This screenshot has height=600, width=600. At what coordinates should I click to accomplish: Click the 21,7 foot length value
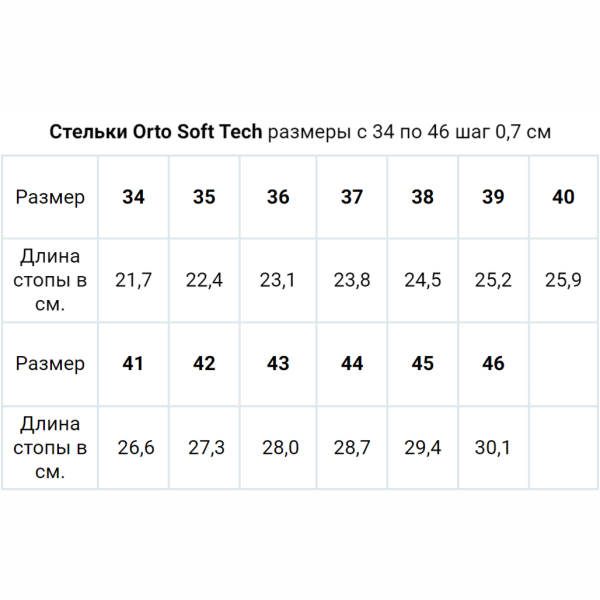coord(134,280)
